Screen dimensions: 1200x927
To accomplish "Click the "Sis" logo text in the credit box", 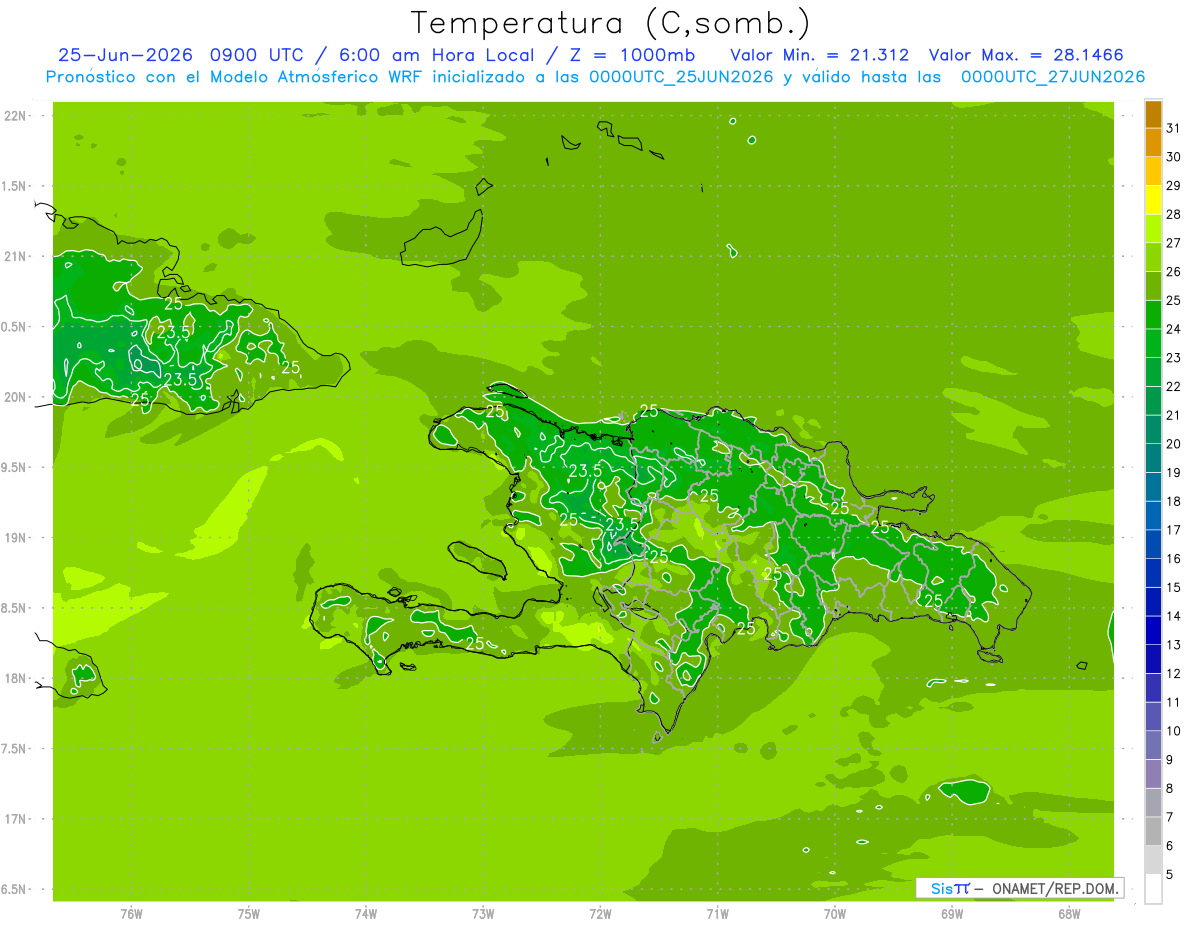I will coord(940,888).
